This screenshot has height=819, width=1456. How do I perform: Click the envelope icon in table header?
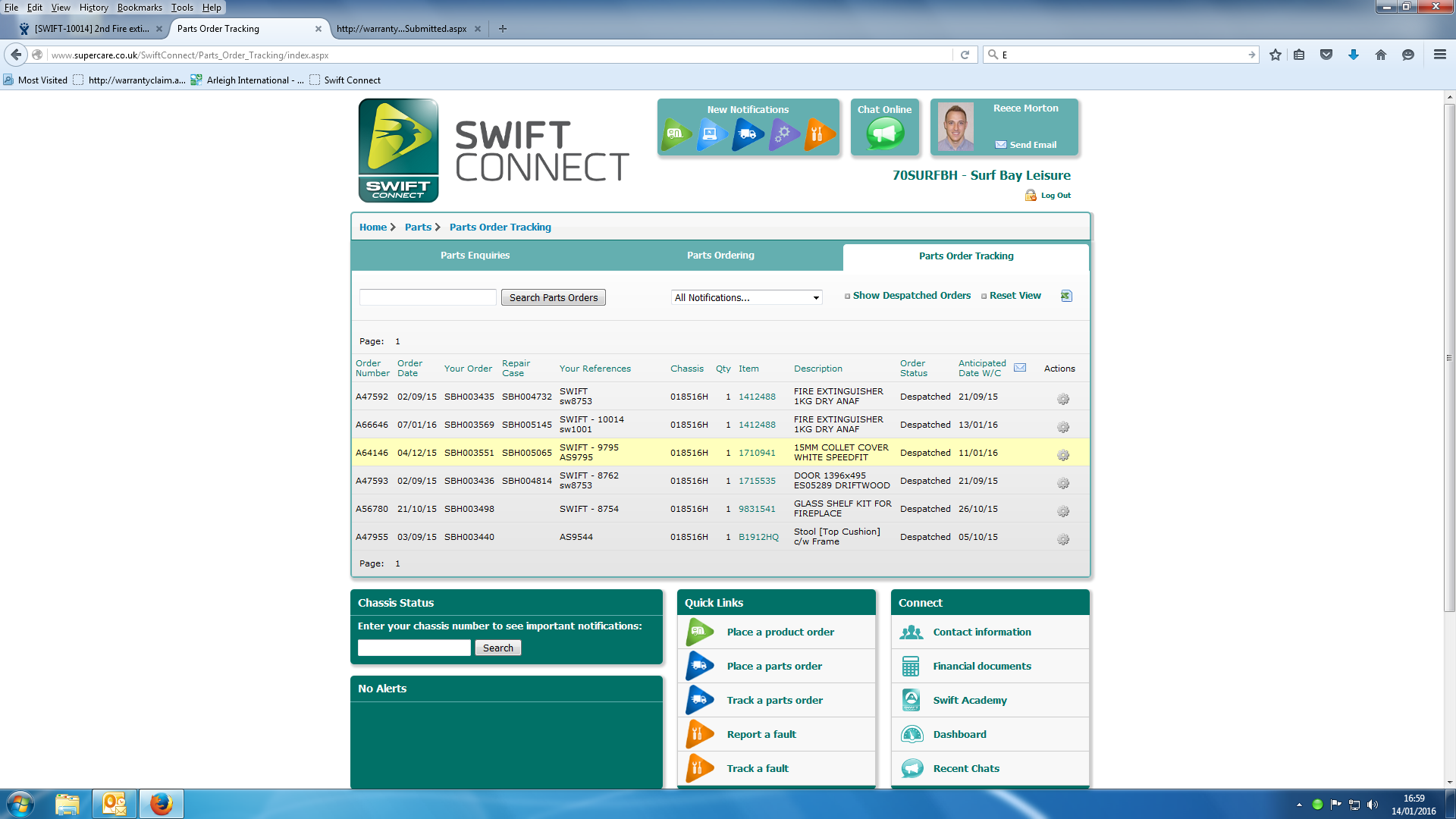(x=1020, y=368)
